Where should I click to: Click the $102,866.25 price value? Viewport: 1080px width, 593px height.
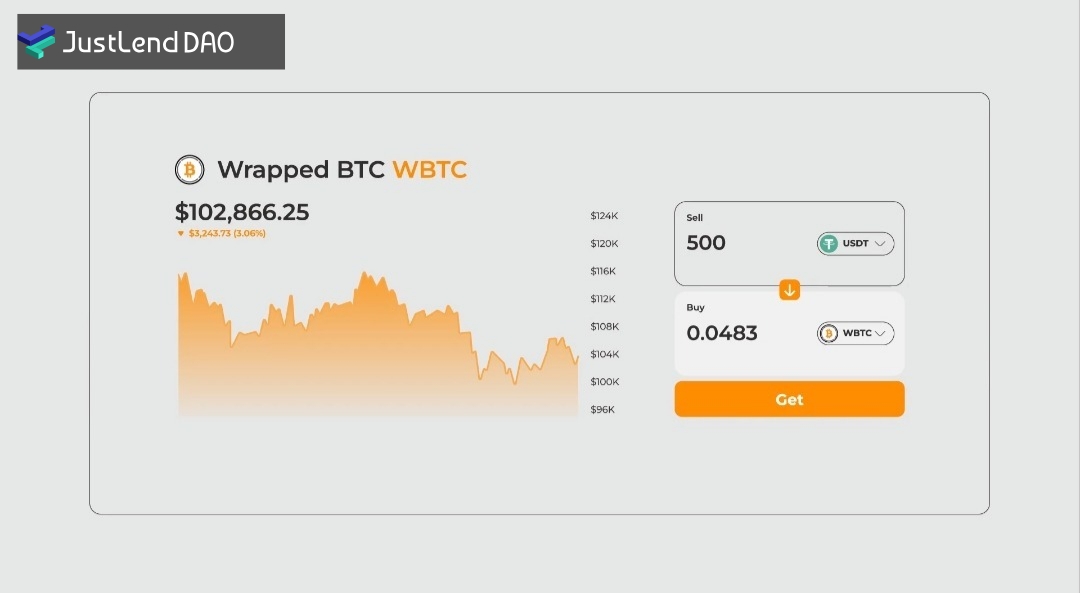pyautogui.click(x=242, y=212)
